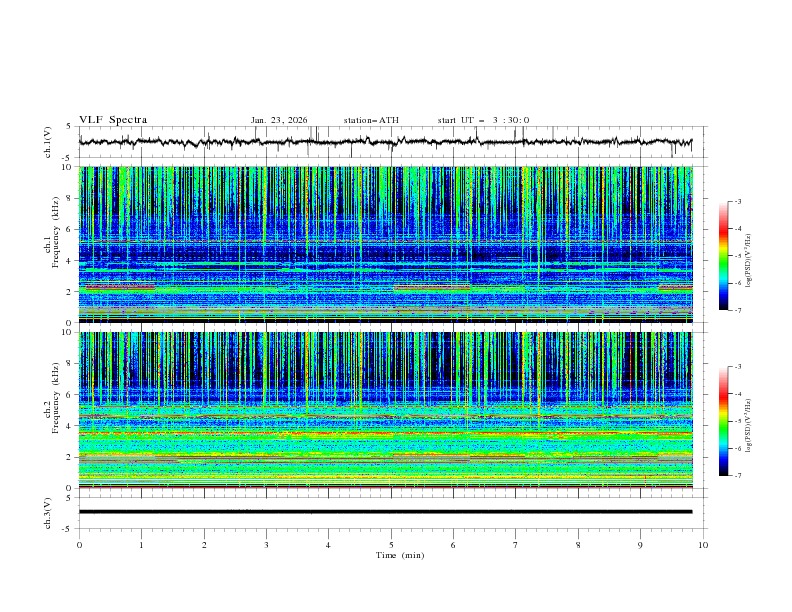Click the 10 minute tick on time axis
792x612 pixels.
(x=703, y=544)
